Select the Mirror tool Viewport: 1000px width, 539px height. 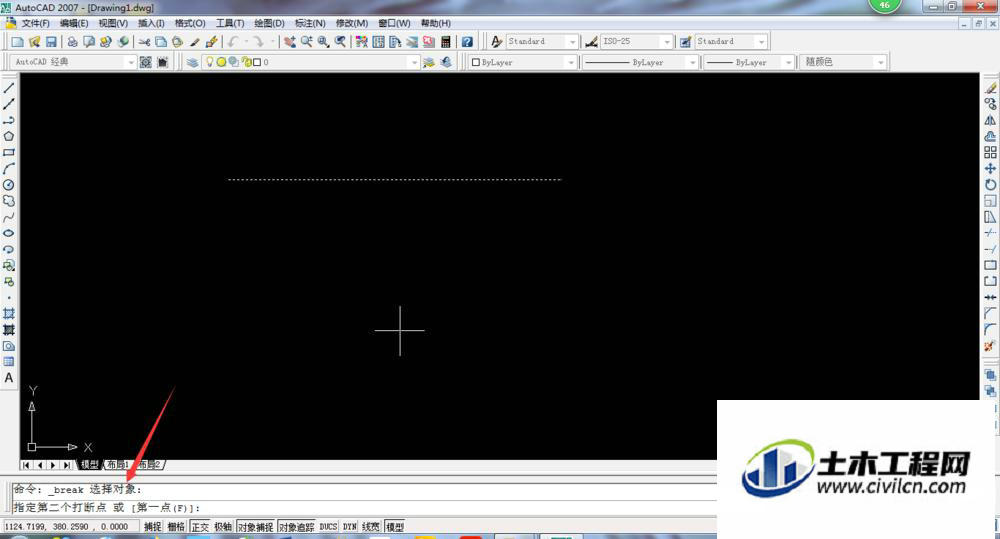pos(990,120)
